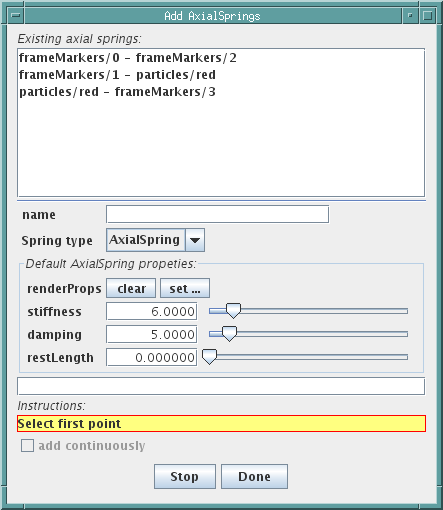Click the damping slider handle
Screen dimensions: 443x510
pyautogui.click(x=229, y=334)
